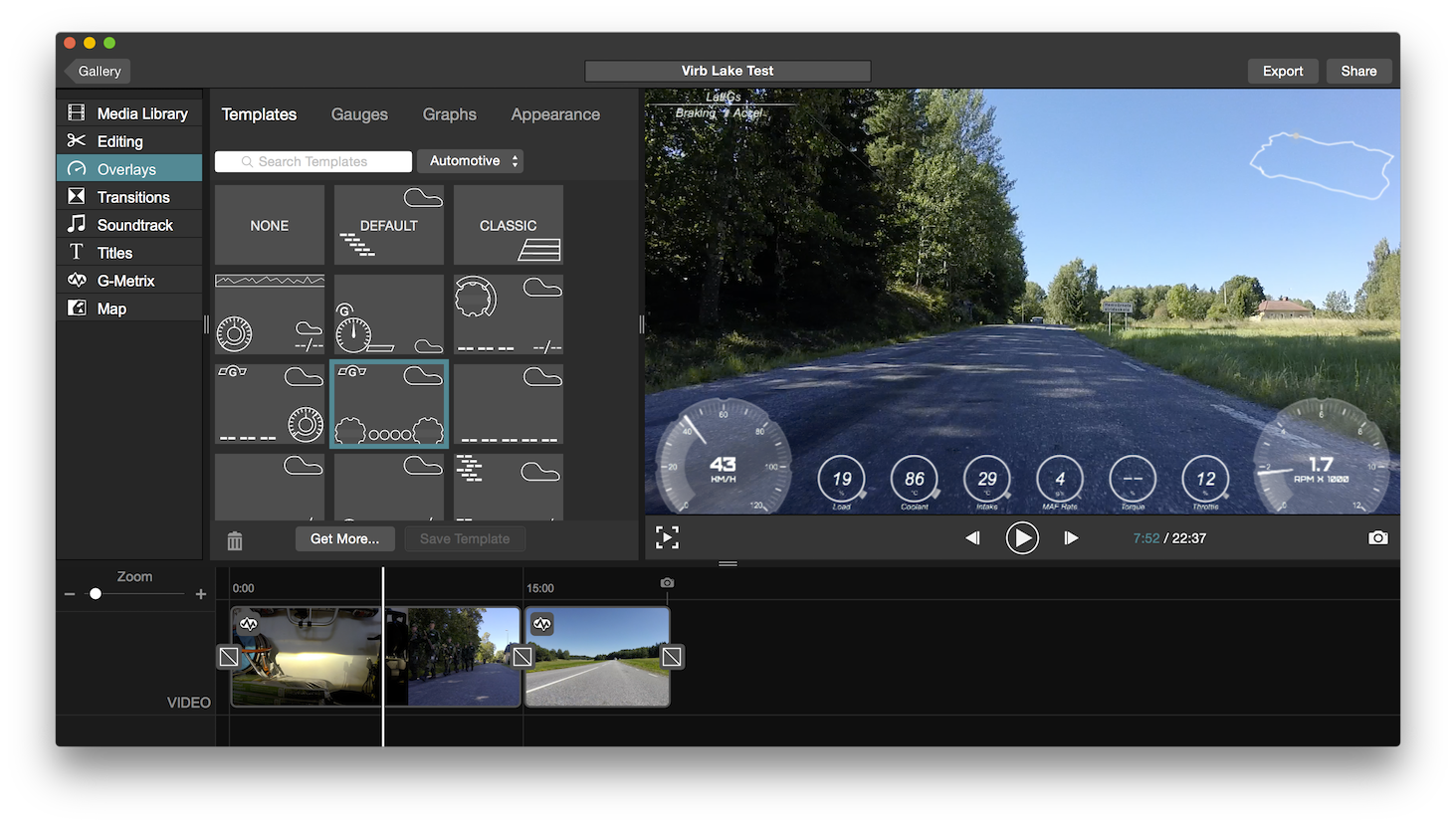Play the video preview
Image resolution: width=1456 pixels, height=826 pixels.
coord(1021,538)
